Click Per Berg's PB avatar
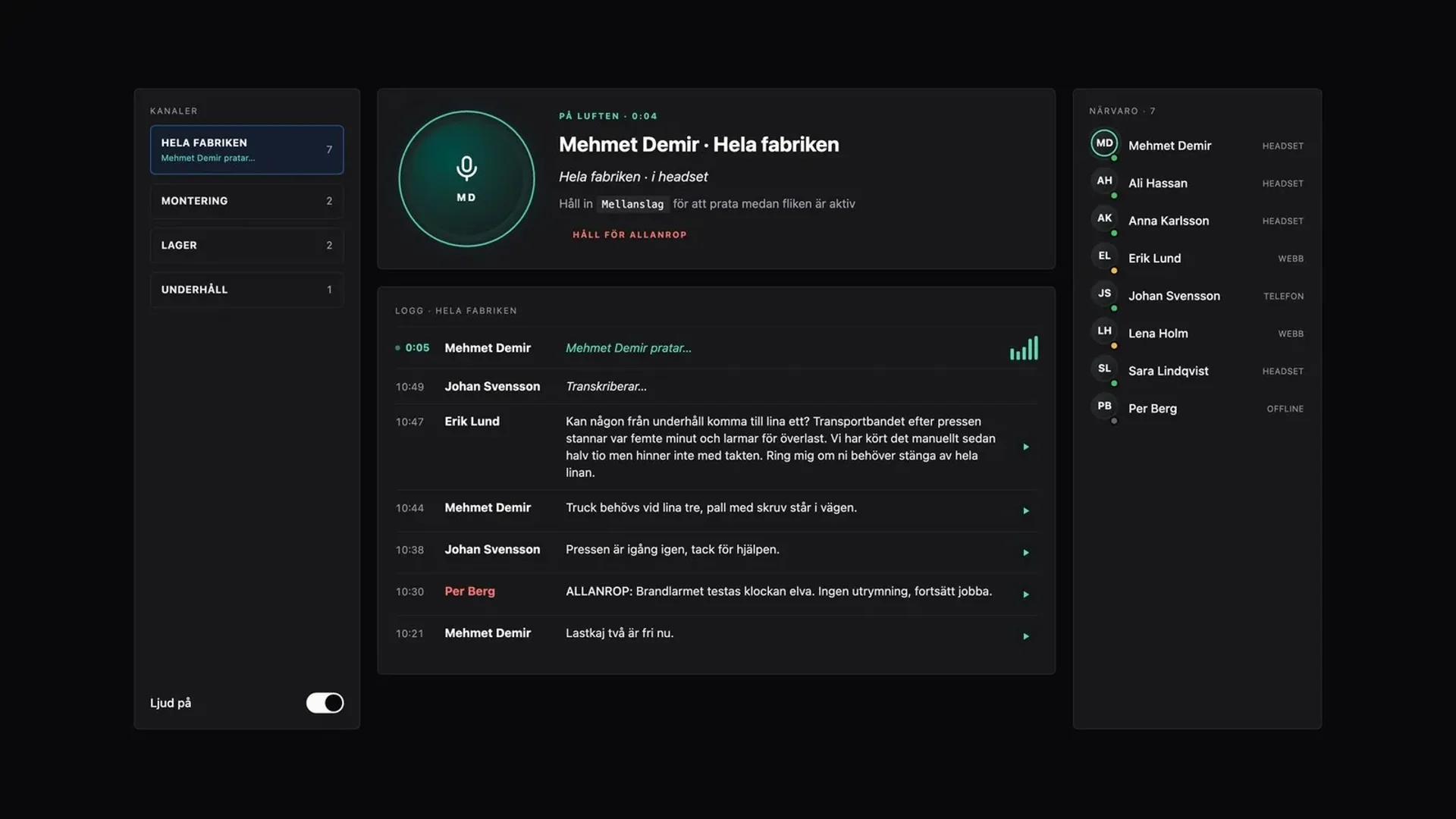Image resolution: width=1456 pixels, height=819 pixels. tap(1104, 406)
